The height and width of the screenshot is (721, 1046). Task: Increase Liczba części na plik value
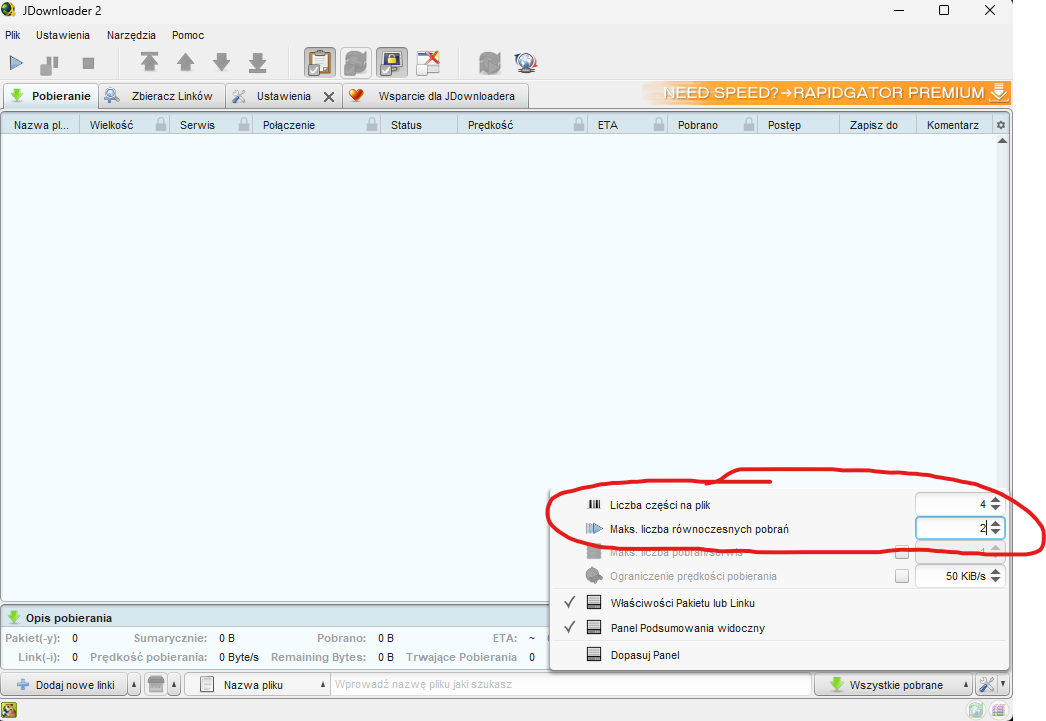click(x=996, y=500)
